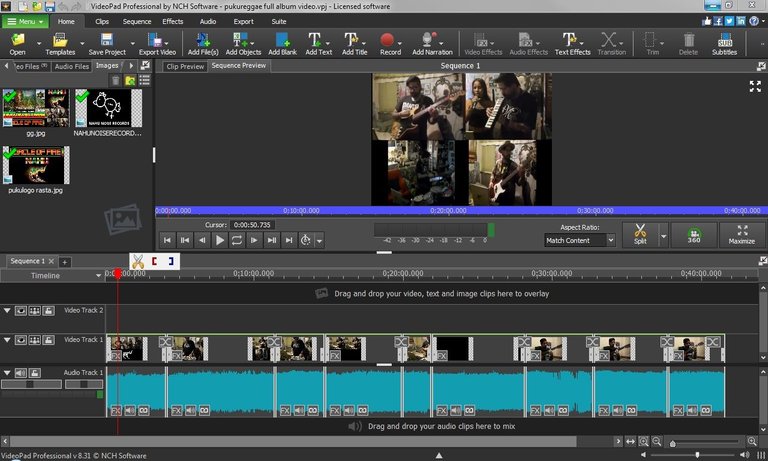
Task: Toggle mute on the first audio clip
Action: tap(130, 410)
